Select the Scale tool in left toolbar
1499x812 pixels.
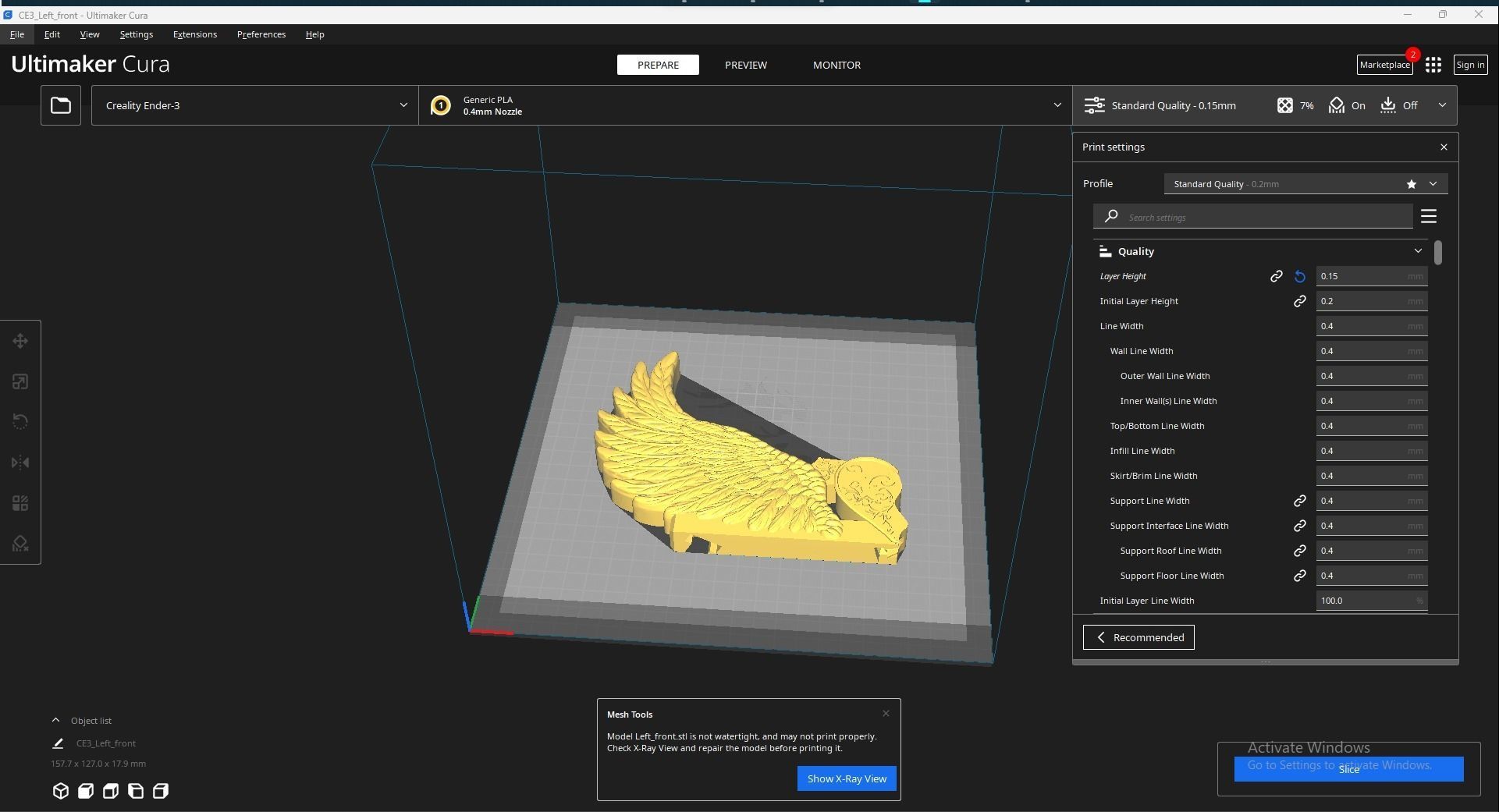pyautogui.click(x=20, y=381)
